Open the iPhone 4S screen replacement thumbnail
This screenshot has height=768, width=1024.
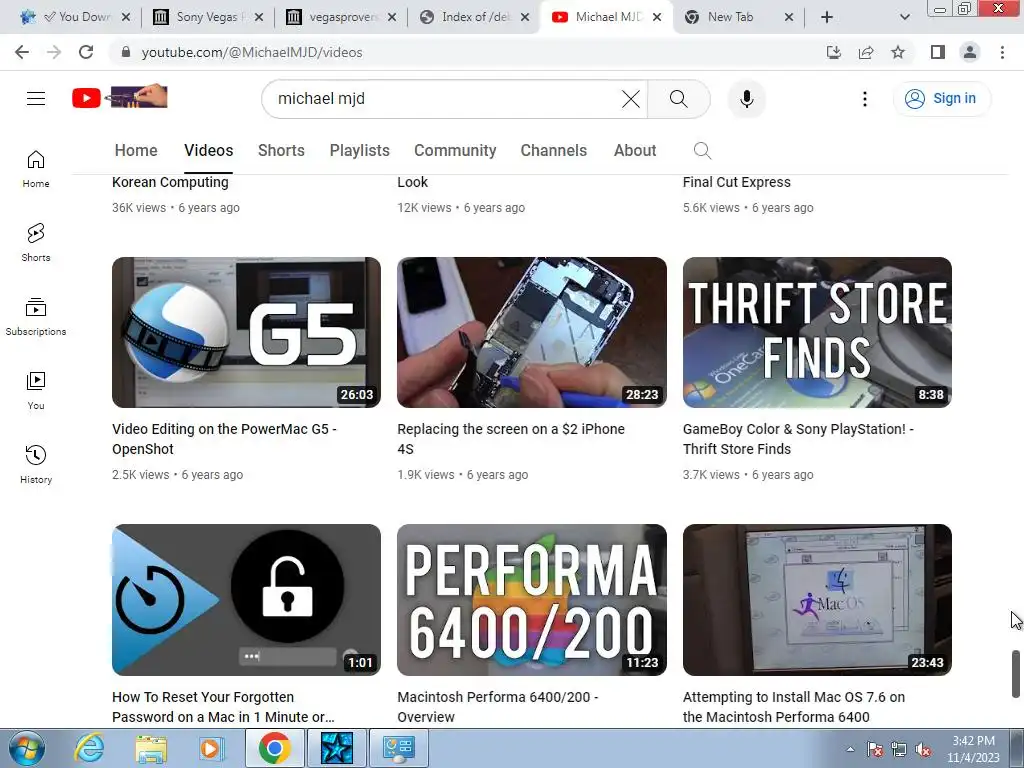532,332
